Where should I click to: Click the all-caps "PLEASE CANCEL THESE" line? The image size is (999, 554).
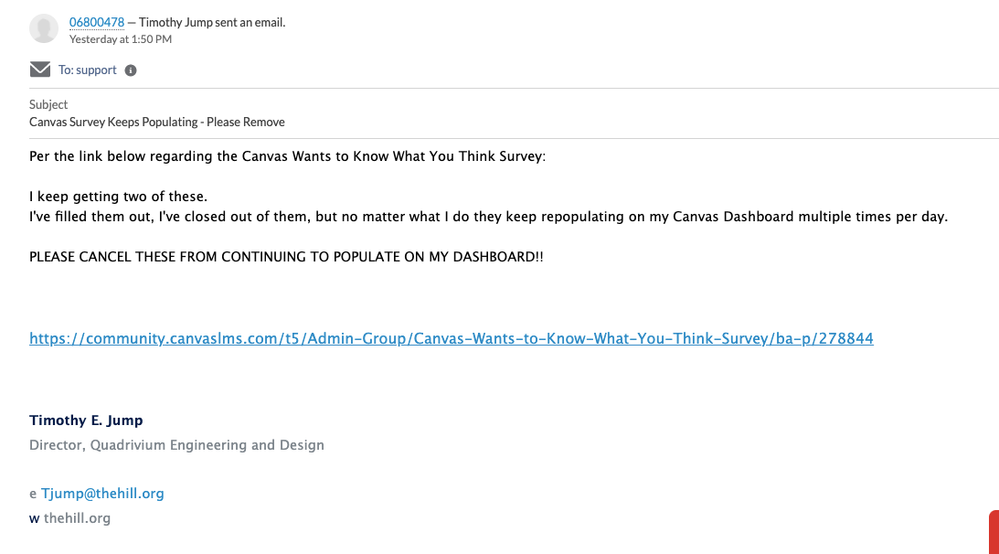point(286,257)
